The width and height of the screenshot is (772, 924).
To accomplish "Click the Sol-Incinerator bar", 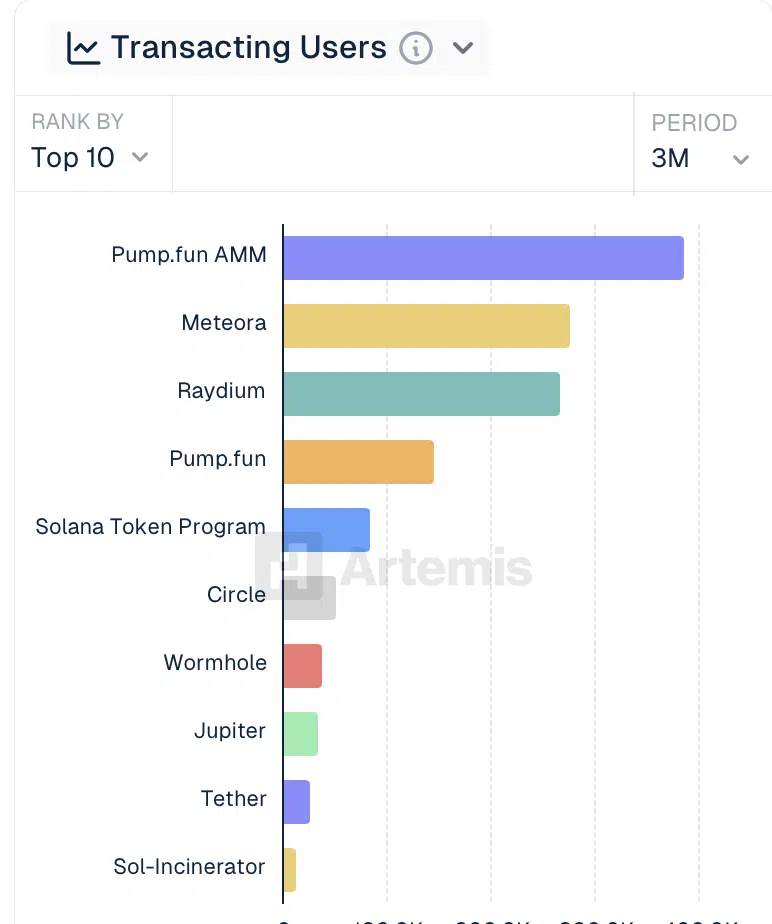I will [x=290, y=870].
